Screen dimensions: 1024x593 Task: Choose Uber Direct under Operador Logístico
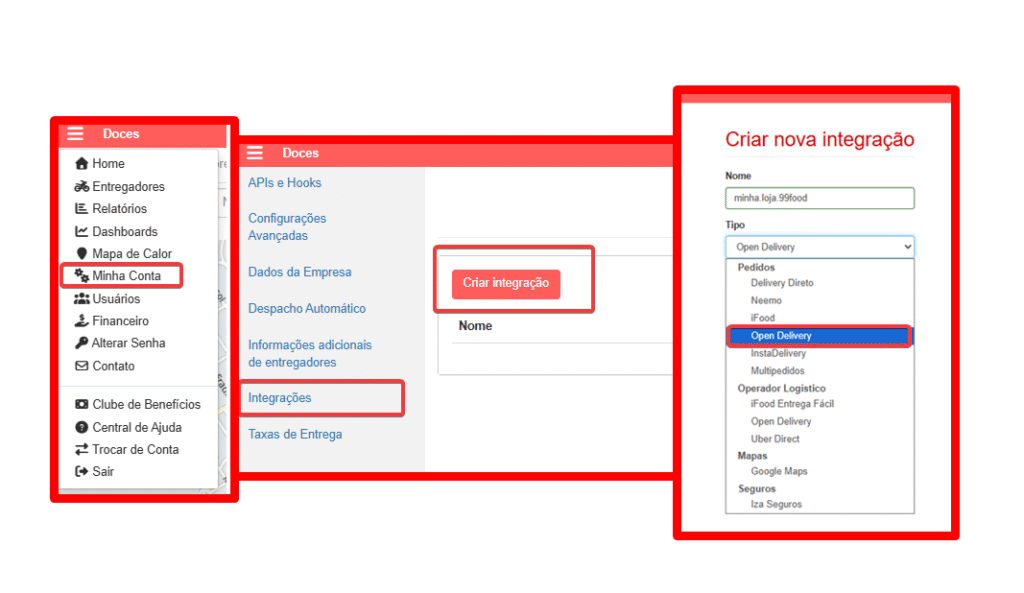775,439
